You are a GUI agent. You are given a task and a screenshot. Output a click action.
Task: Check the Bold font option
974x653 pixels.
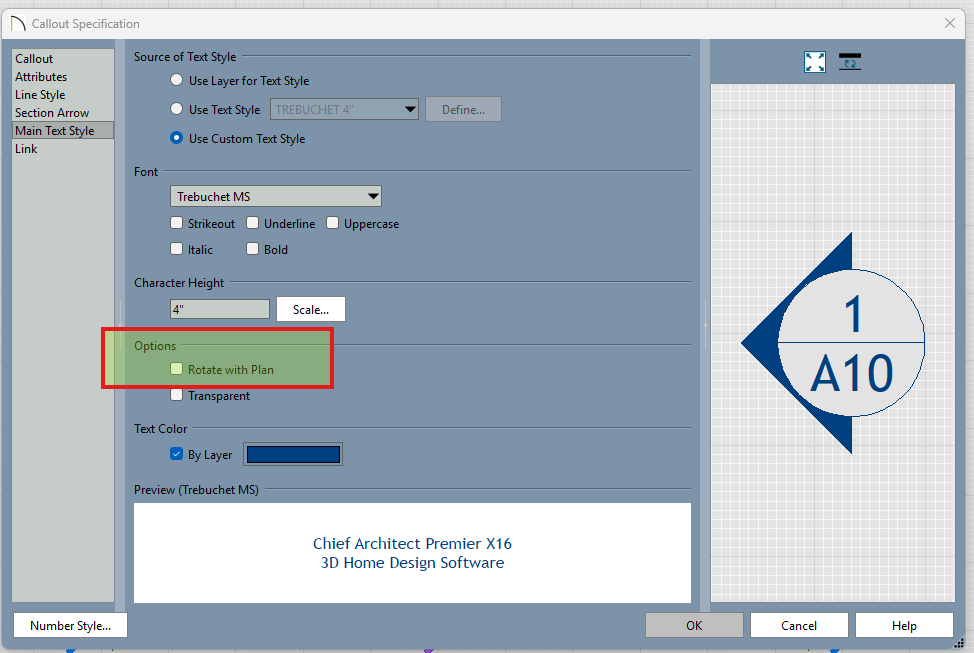[x=253, y=250]
